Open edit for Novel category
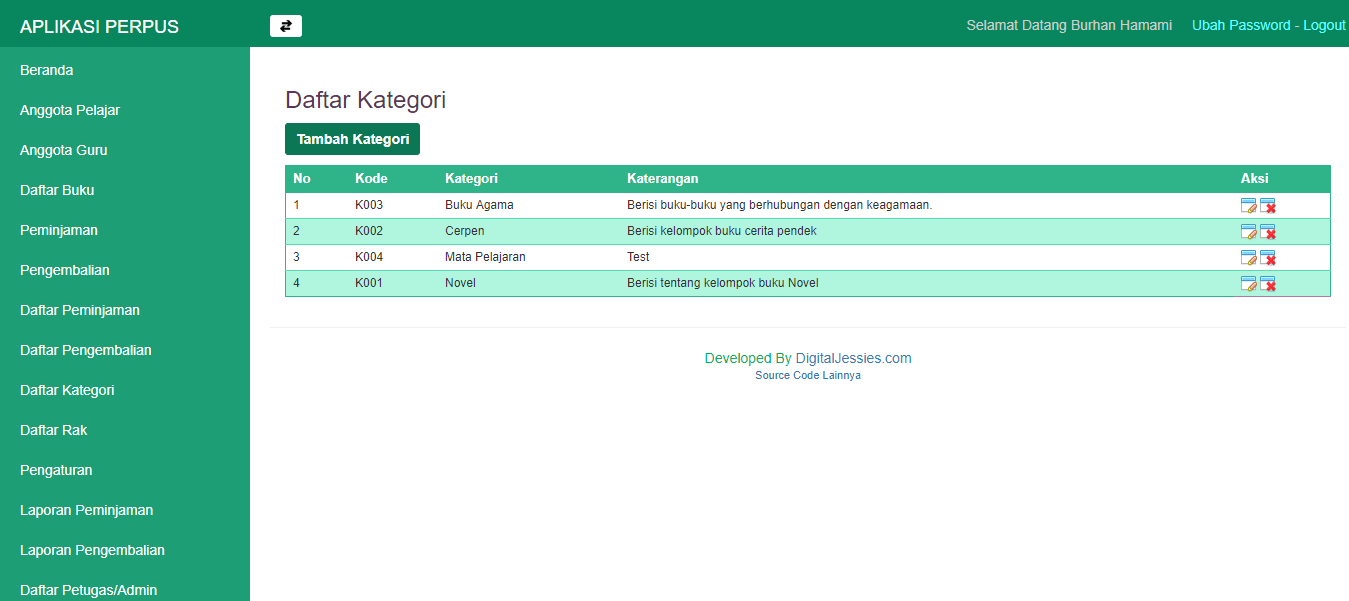1349x601 pixels. 1248,284
